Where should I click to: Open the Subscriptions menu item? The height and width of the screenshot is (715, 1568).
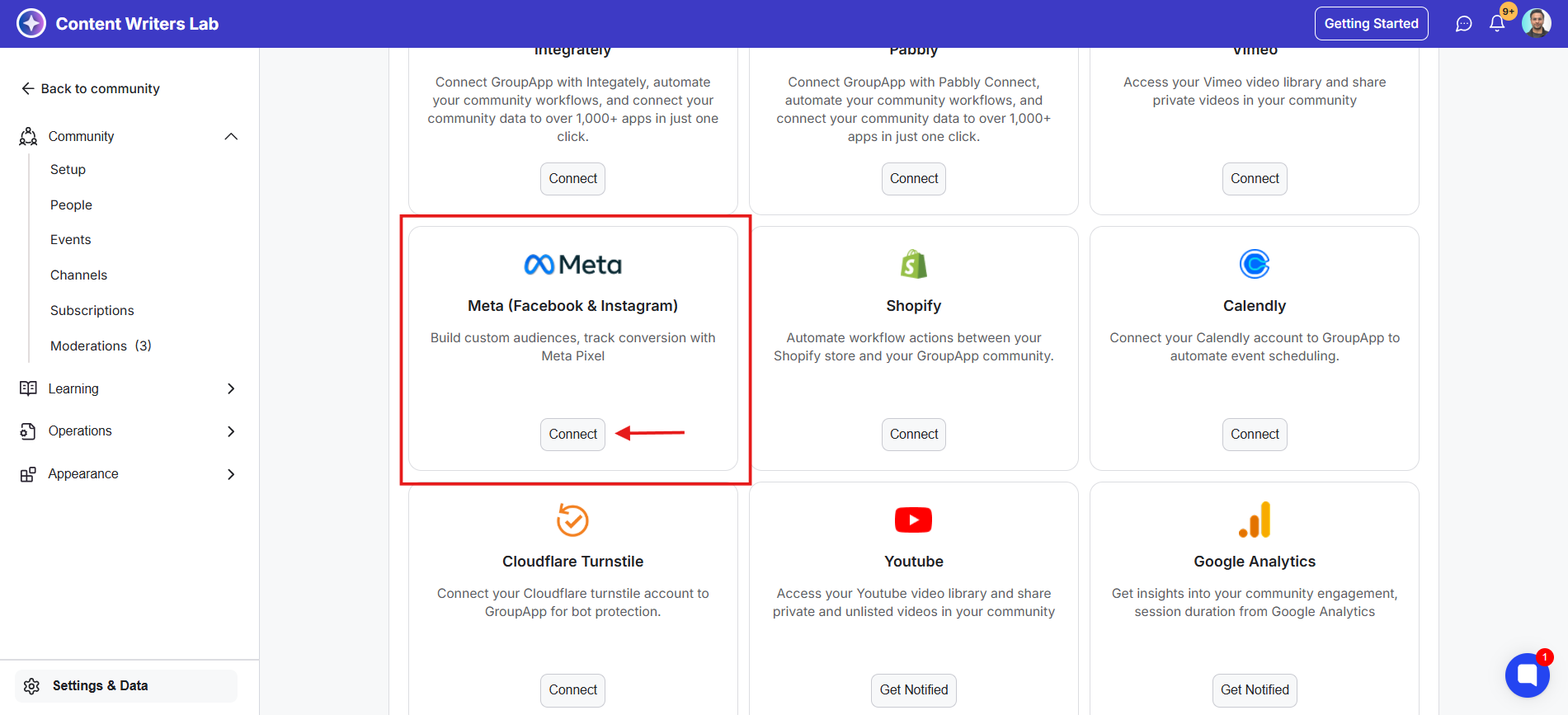pyautogui.click(x=92, y=310)
